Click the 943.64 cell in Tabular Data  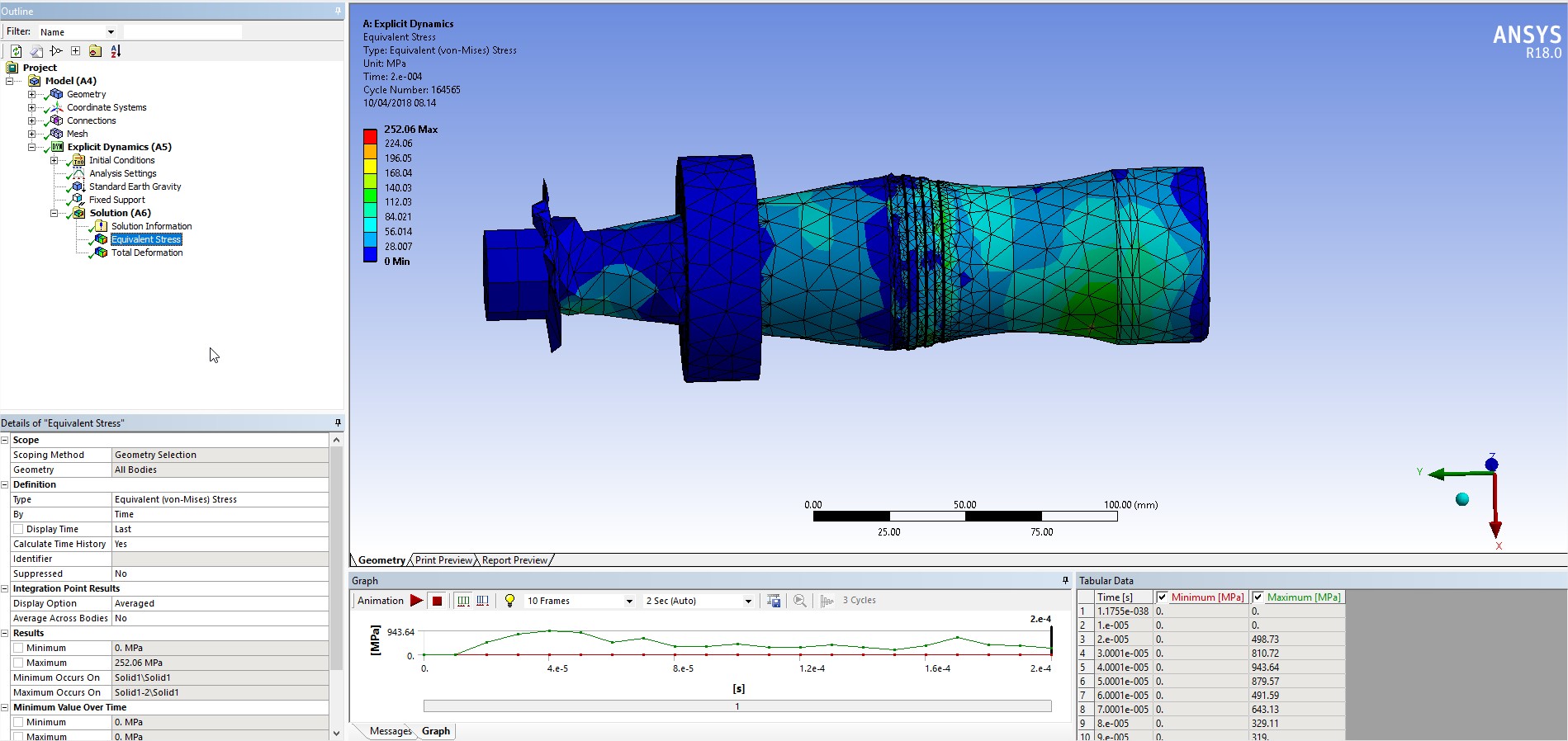[1296, 668]
